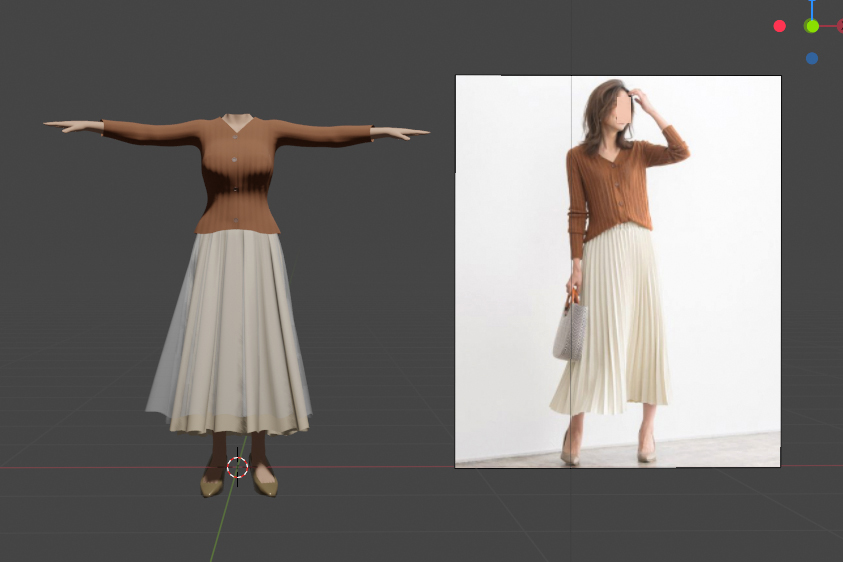
Task: Click the handbag in the reference photo
Action: pyautogui.click(x=570, y=330)
